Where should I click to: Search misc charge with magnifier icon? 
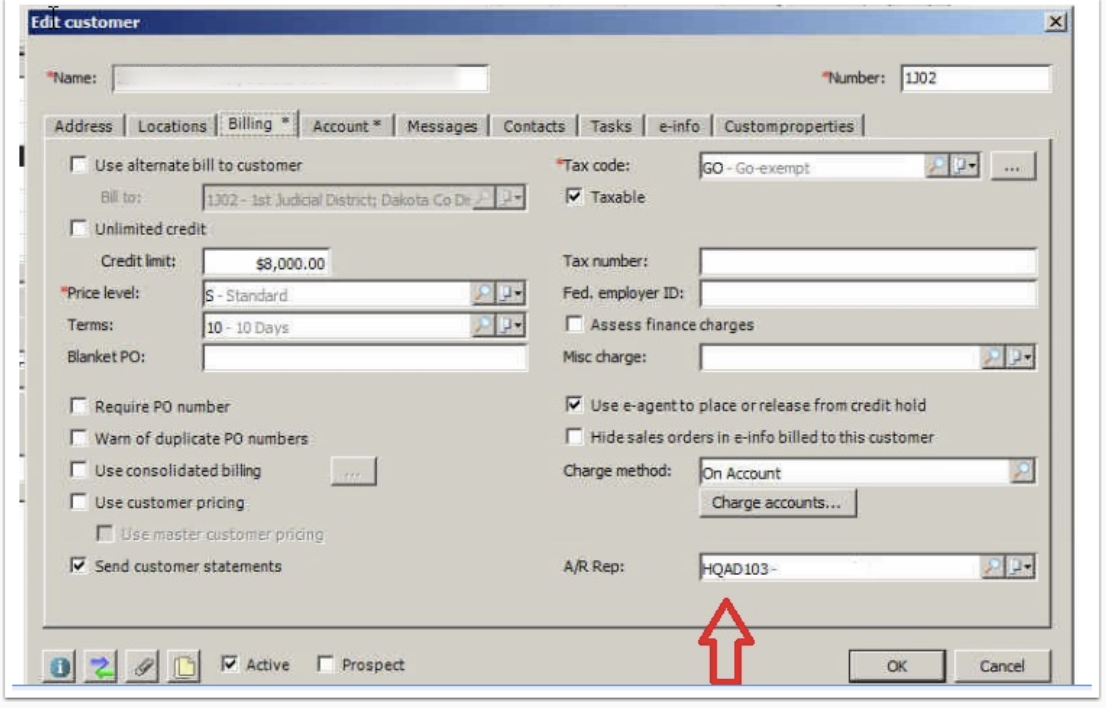(992, 357)
